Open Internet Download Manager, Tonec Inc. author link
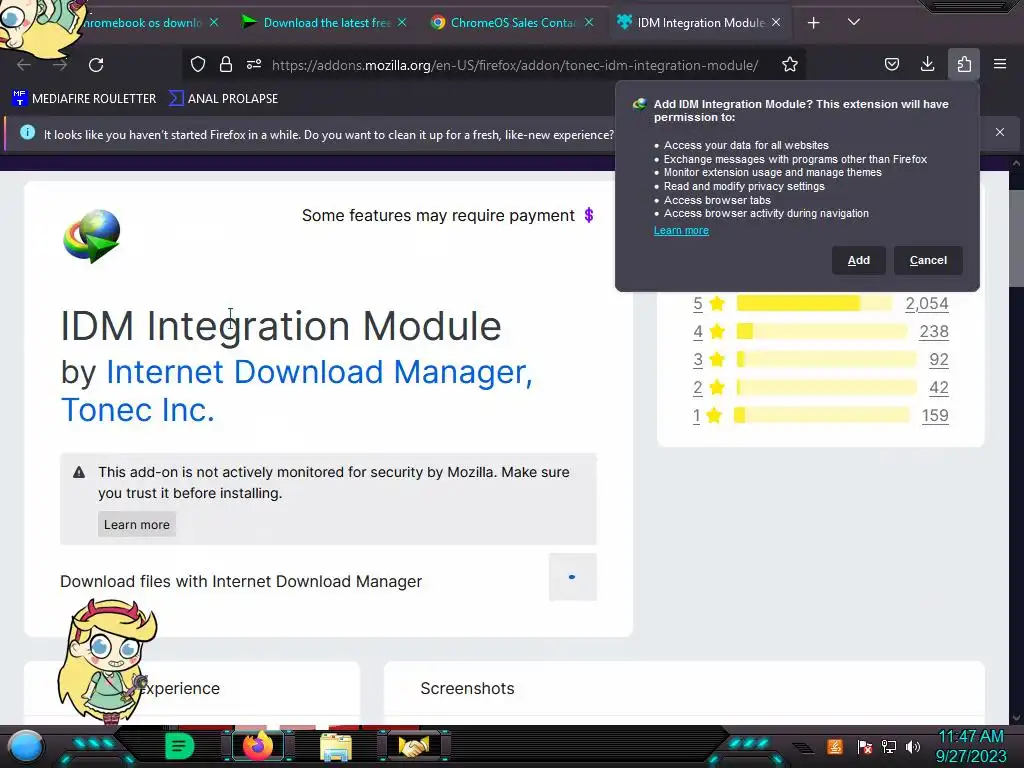1024x768 pixels. pyautogui.click(x=296, y=391)
